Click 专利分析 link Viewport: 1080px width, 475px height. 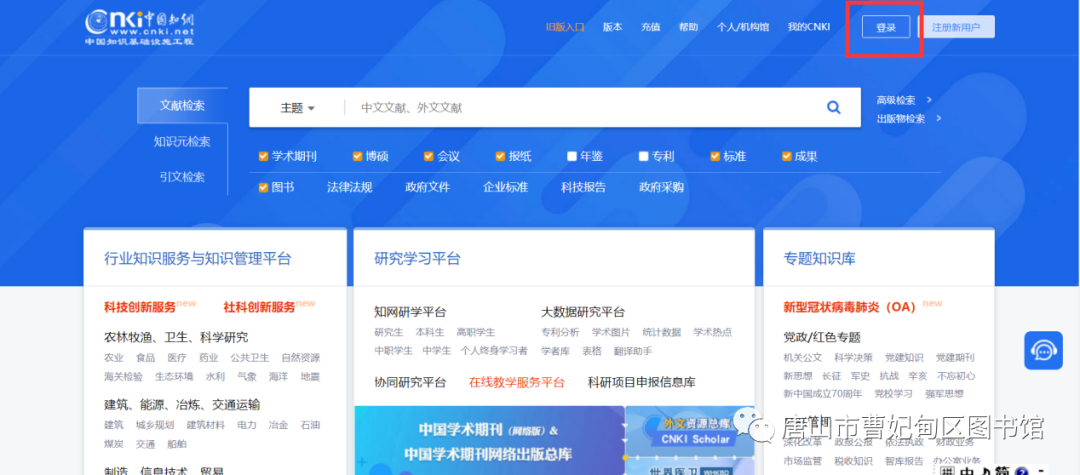click(561, 332)
